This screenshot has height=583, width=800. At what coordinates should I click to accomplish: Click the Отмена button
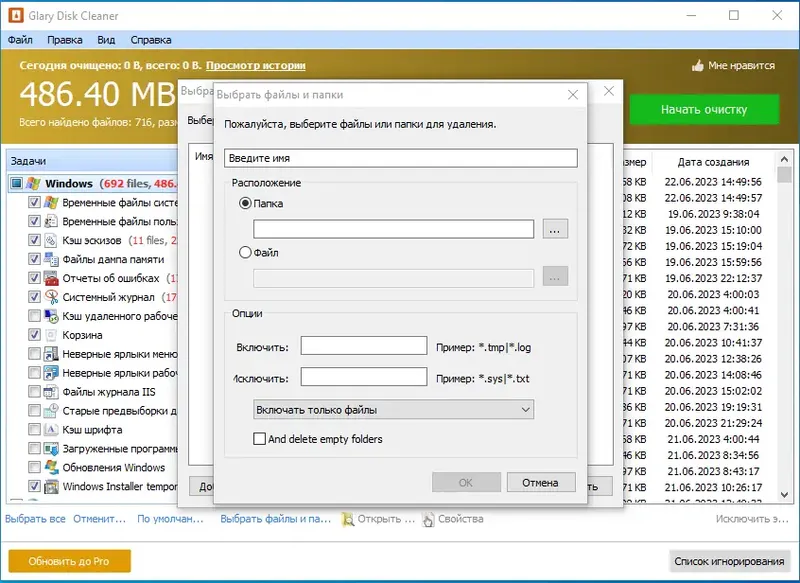pos(541,483)
